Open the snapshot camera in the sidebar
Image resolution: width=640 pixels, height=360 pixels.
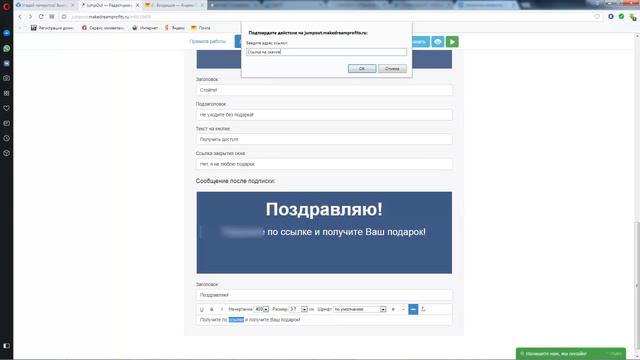click(7, 78)
